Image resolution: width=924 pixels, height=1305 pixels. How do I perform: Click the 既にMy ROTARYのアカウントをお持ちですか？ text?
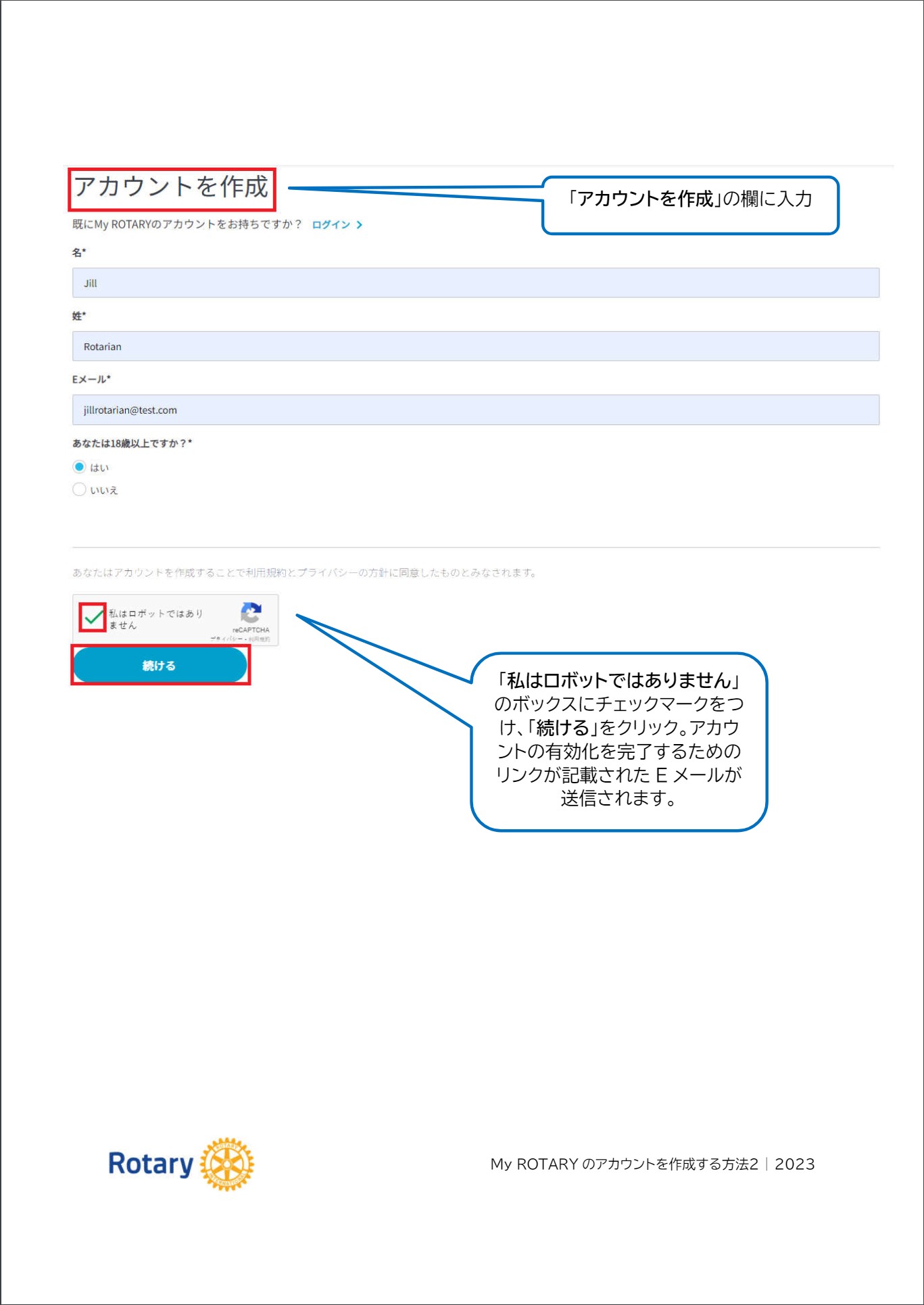point(187,224)
